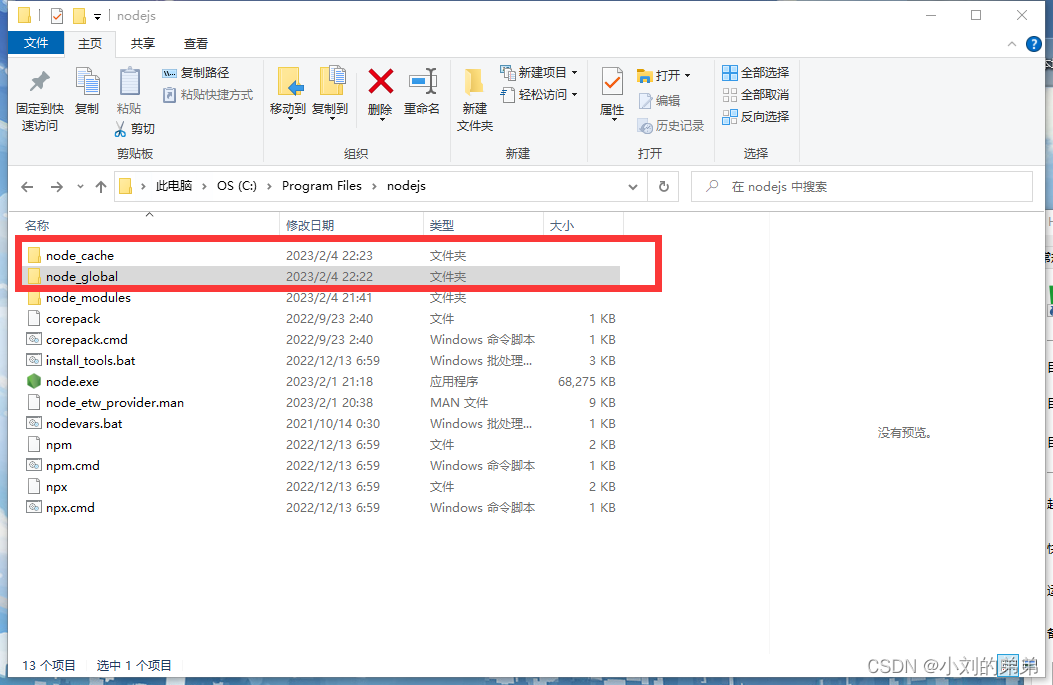Image resolution: width=1053 pixels, height=685 pixels.
Task: Select the node_global folder
Action: pyautogui.click(x=321, y=276)
